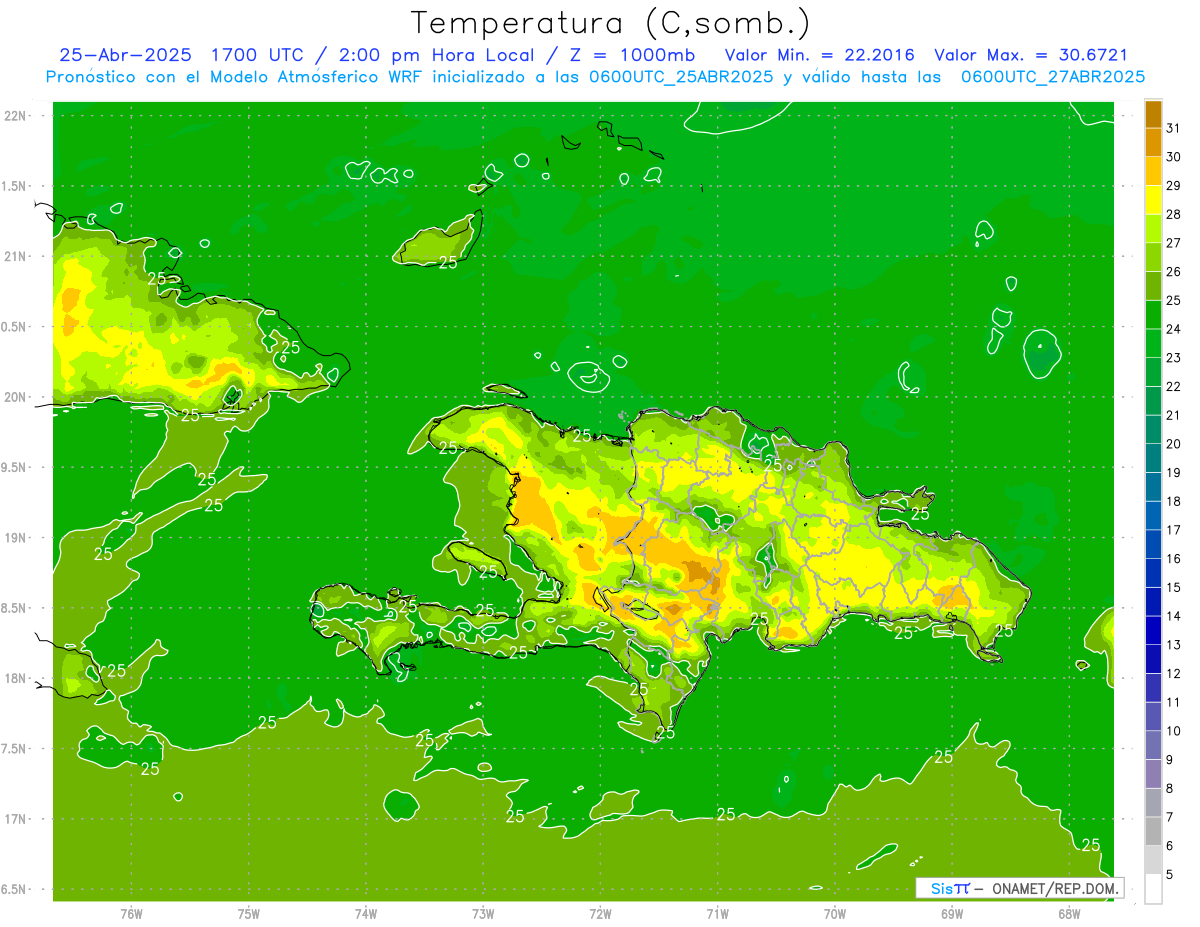Click the '20N' latitude axis label
Image resolution: width=1200 pixels, height=927 pixels.
(x=16, y=397)
